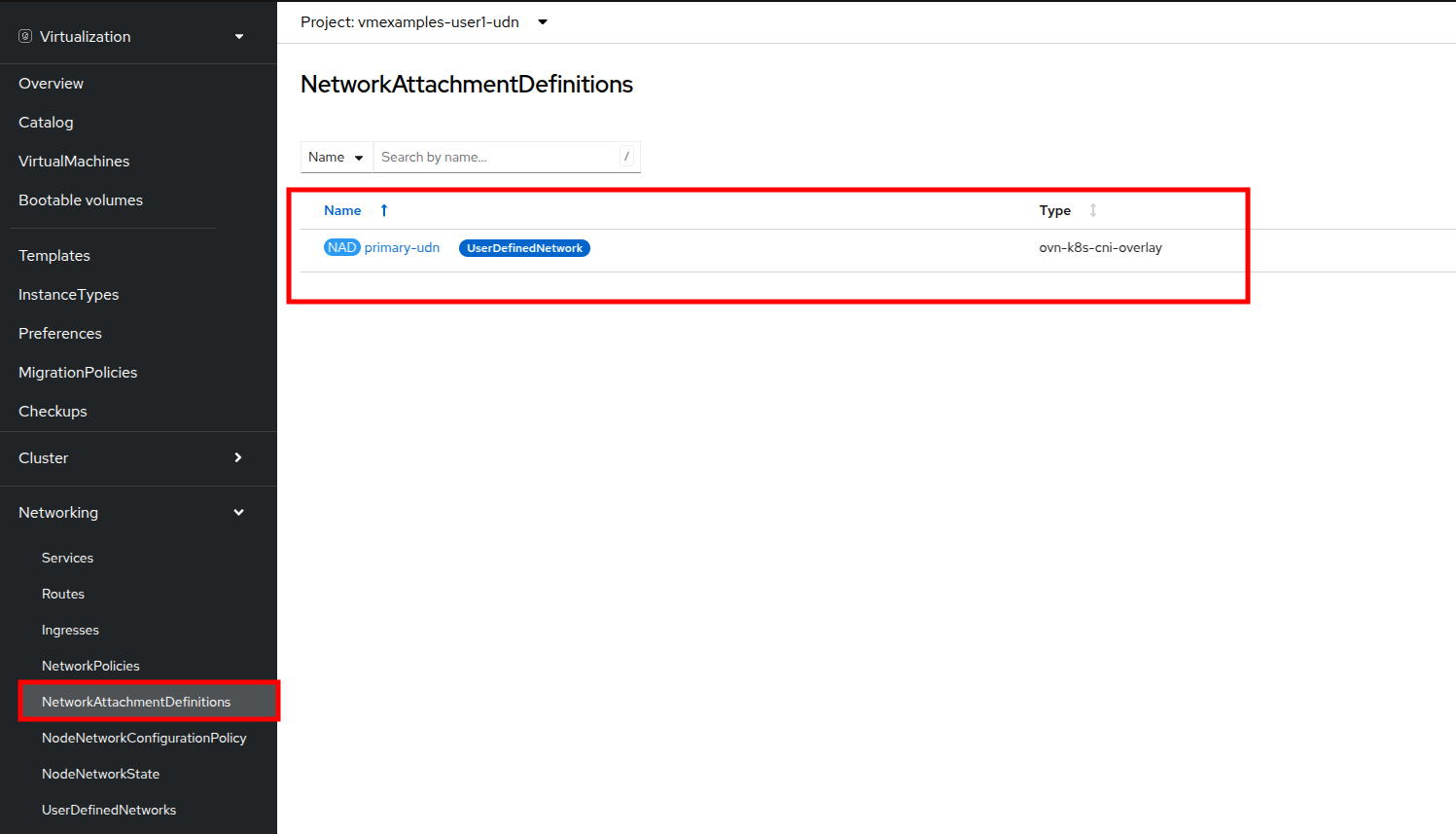Type in the Search by name field
This screenshot has height=834, width=1456.
pos(496,157)
